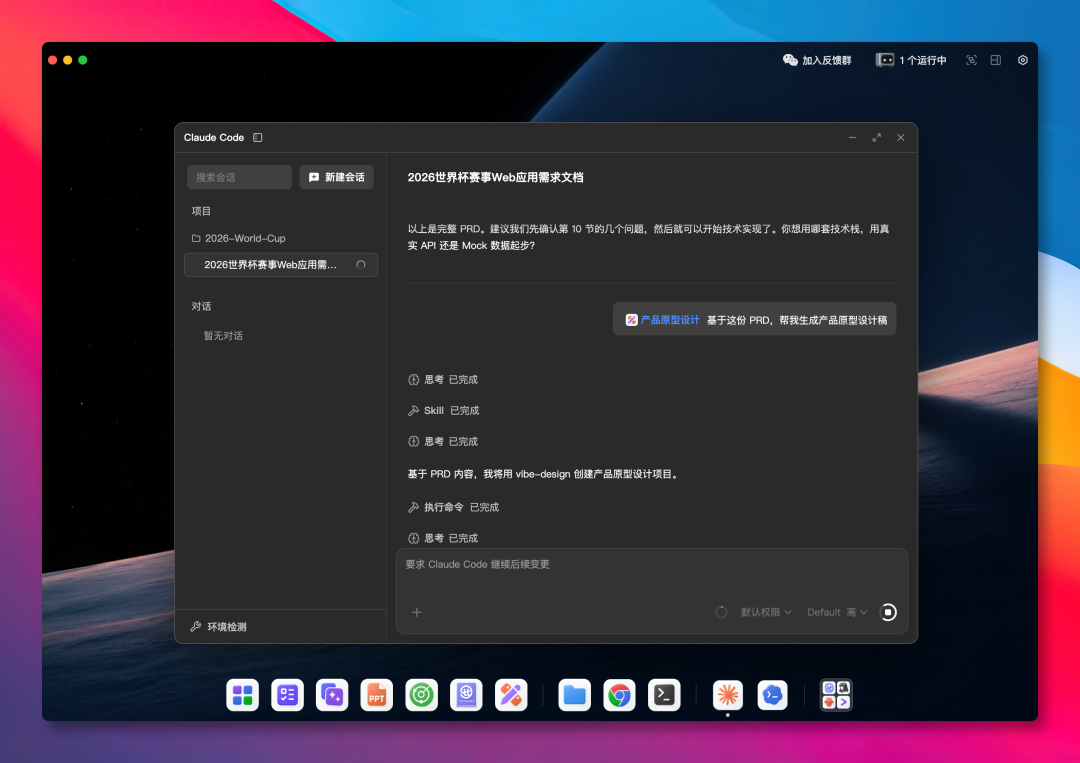The height and width of the screenshot is (763, 1080).
Task: Expand the Claude Code window with fullscreen arrows icon
Action: pyautogui.click(x=877, y=138)
